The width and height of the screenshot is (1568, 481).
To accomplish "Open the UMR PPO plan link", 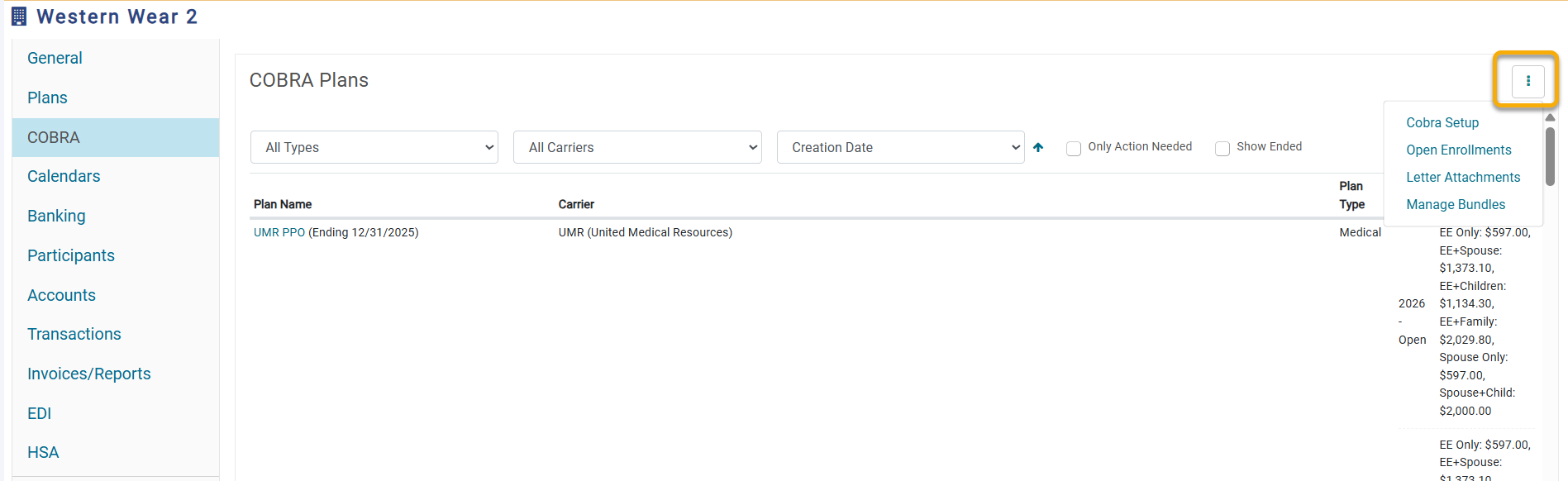I will tap(279, 232).
